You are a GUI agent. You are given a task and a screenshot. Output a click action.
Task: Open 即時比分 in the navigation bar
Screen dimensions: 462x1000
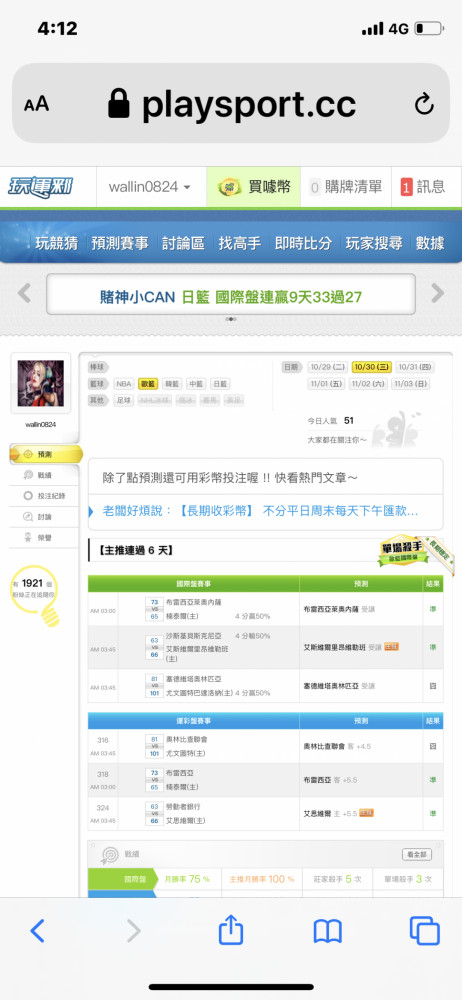coord(303,243)
